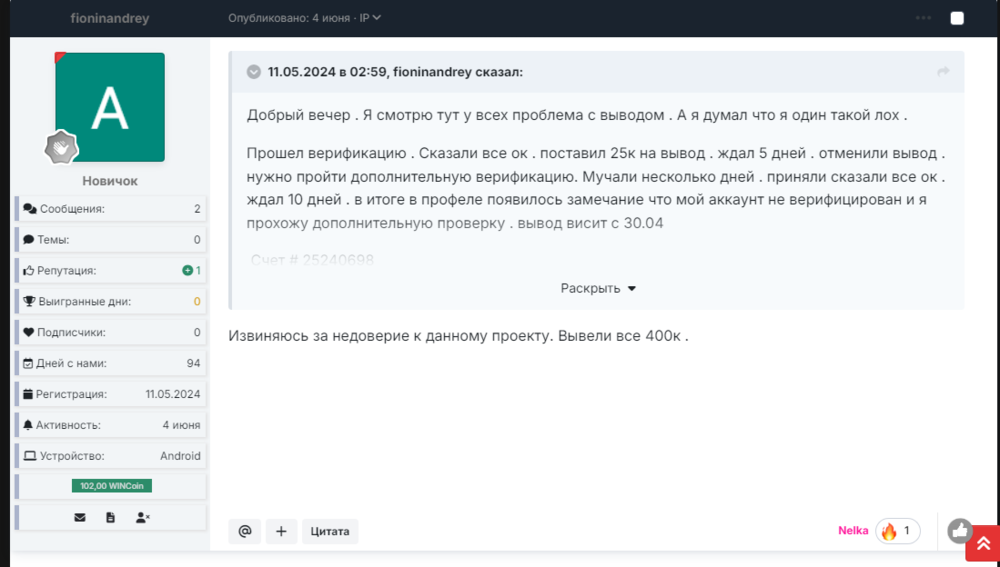Image resolution: width=1000 pixels, height=567 pixels.
Task: Click the share arrow in the quote header
Action: point(942,72)
